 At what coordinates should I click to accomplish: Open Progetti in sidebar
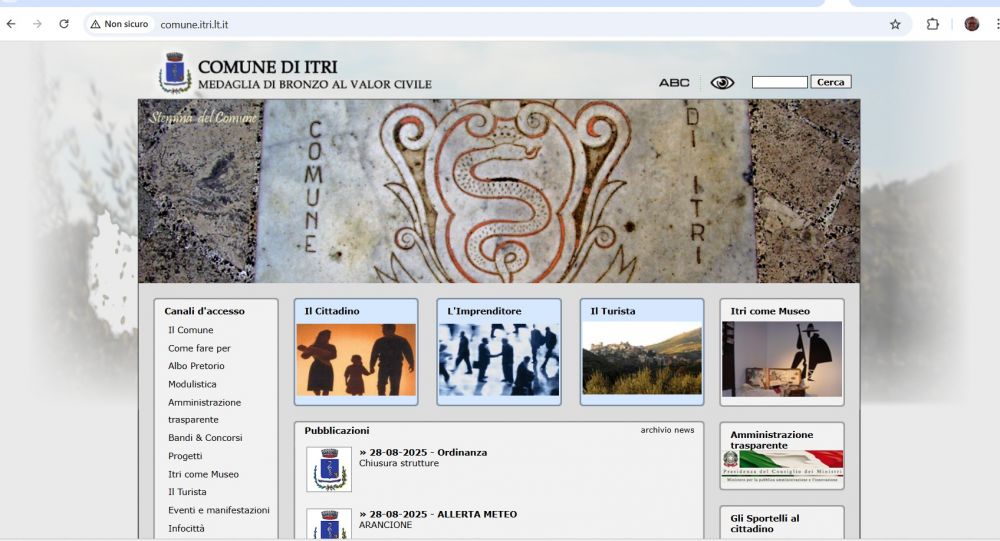pyautogui.click(x=185, y=456)
